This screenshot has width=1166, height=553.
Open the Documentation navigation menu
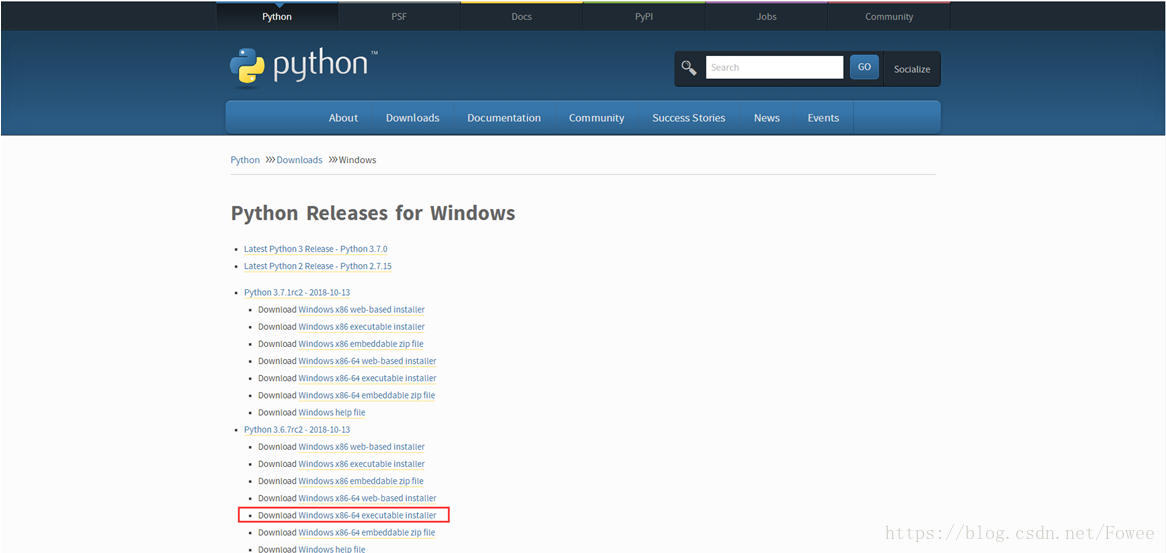pos(504,117)
